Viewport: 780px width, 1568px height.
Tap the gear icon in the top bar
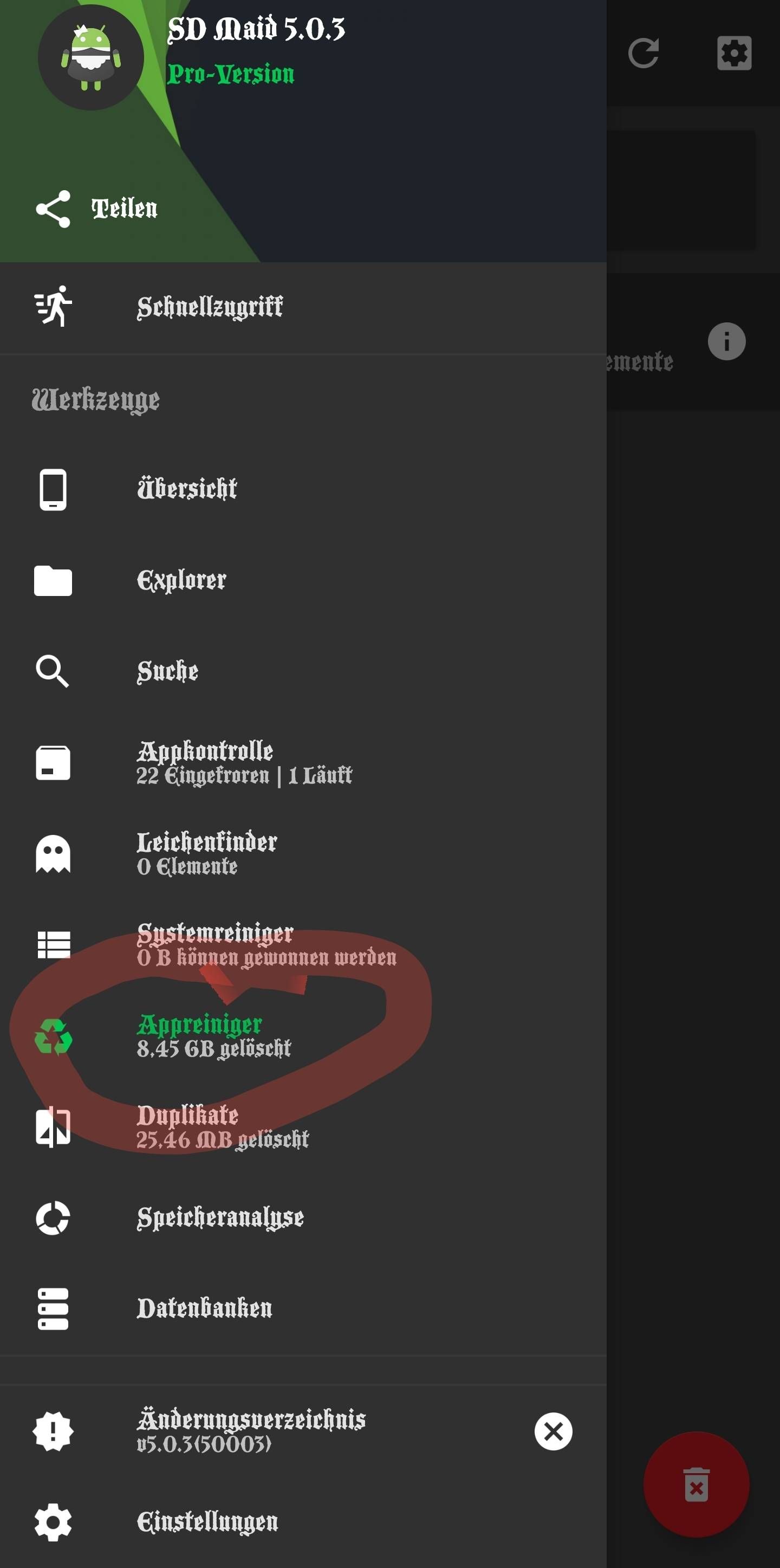734,54
